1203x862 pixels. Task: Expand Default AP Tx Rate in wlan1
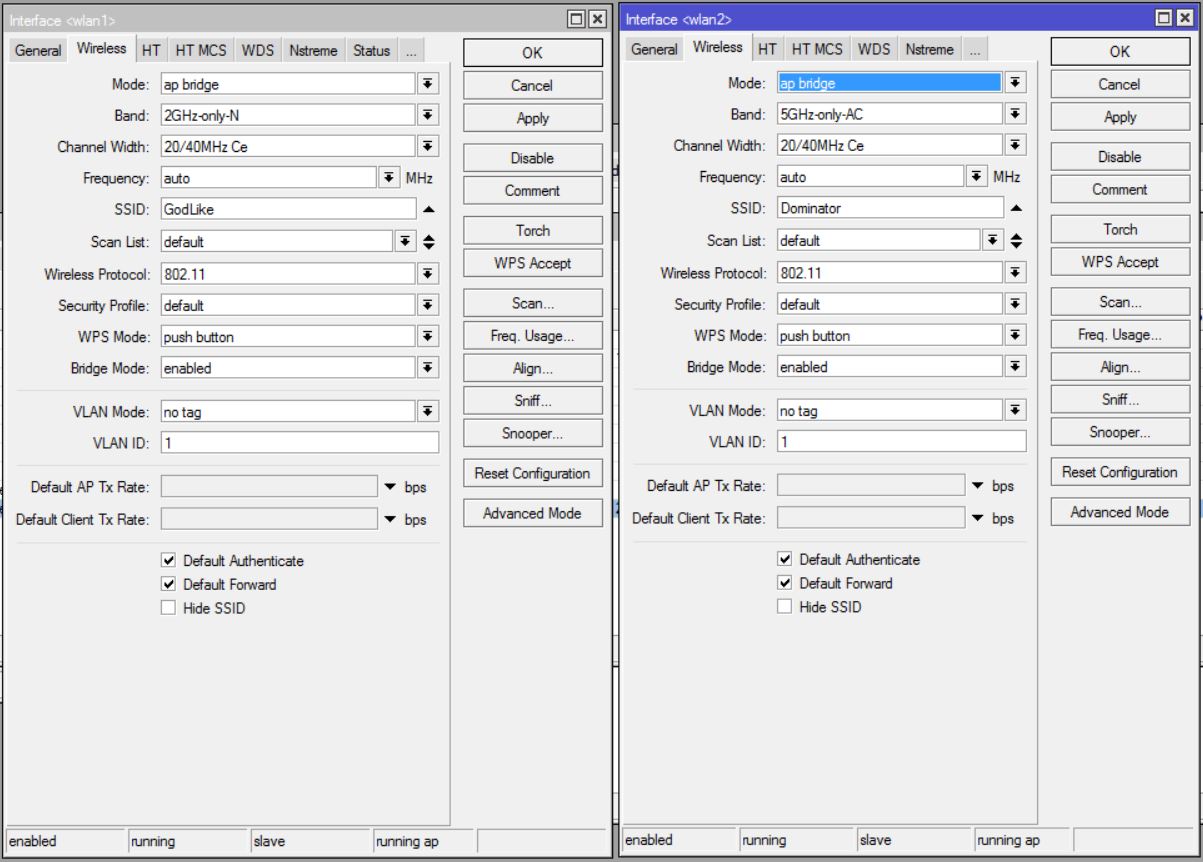[391, 487]
